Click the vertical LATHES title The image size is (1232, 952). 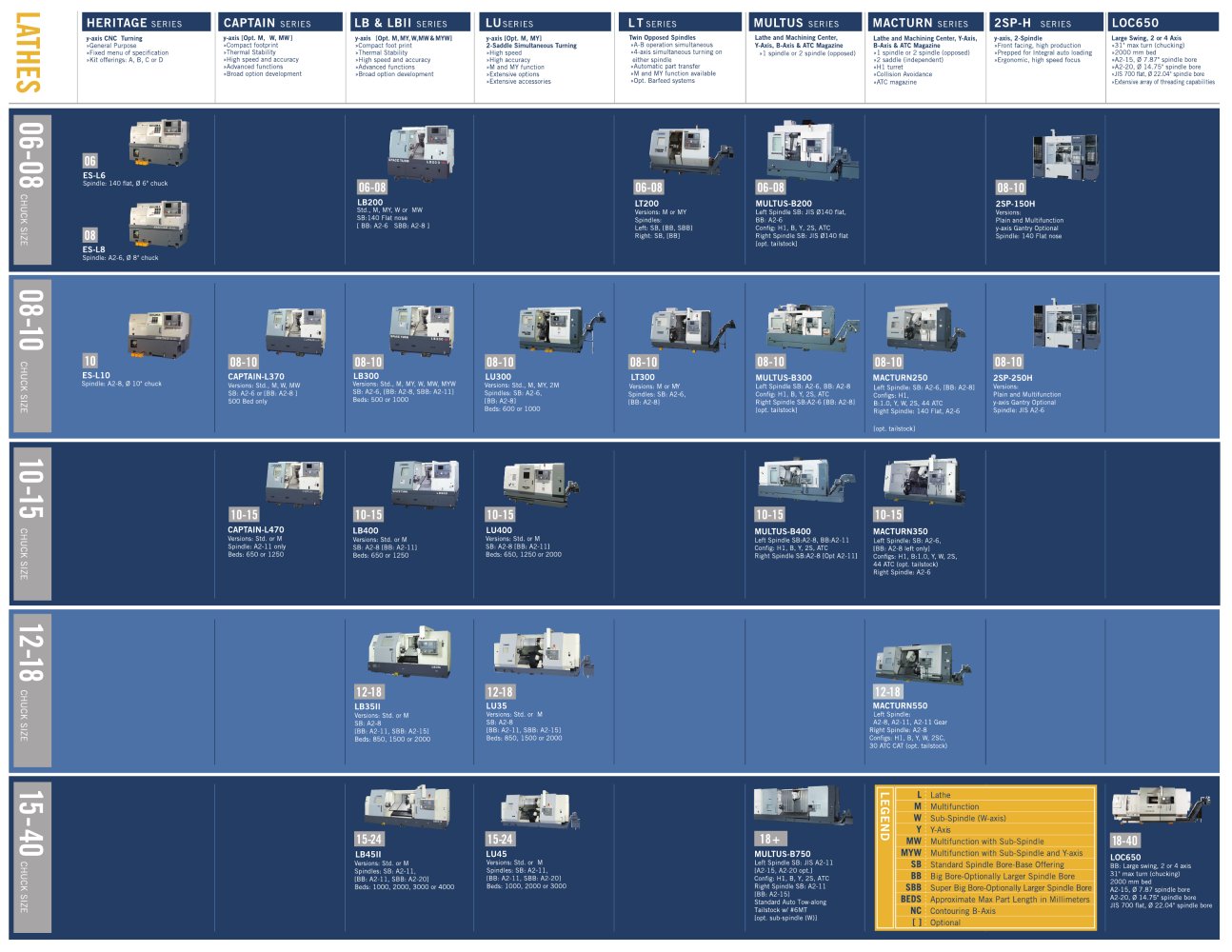click(x=28, y=52)
